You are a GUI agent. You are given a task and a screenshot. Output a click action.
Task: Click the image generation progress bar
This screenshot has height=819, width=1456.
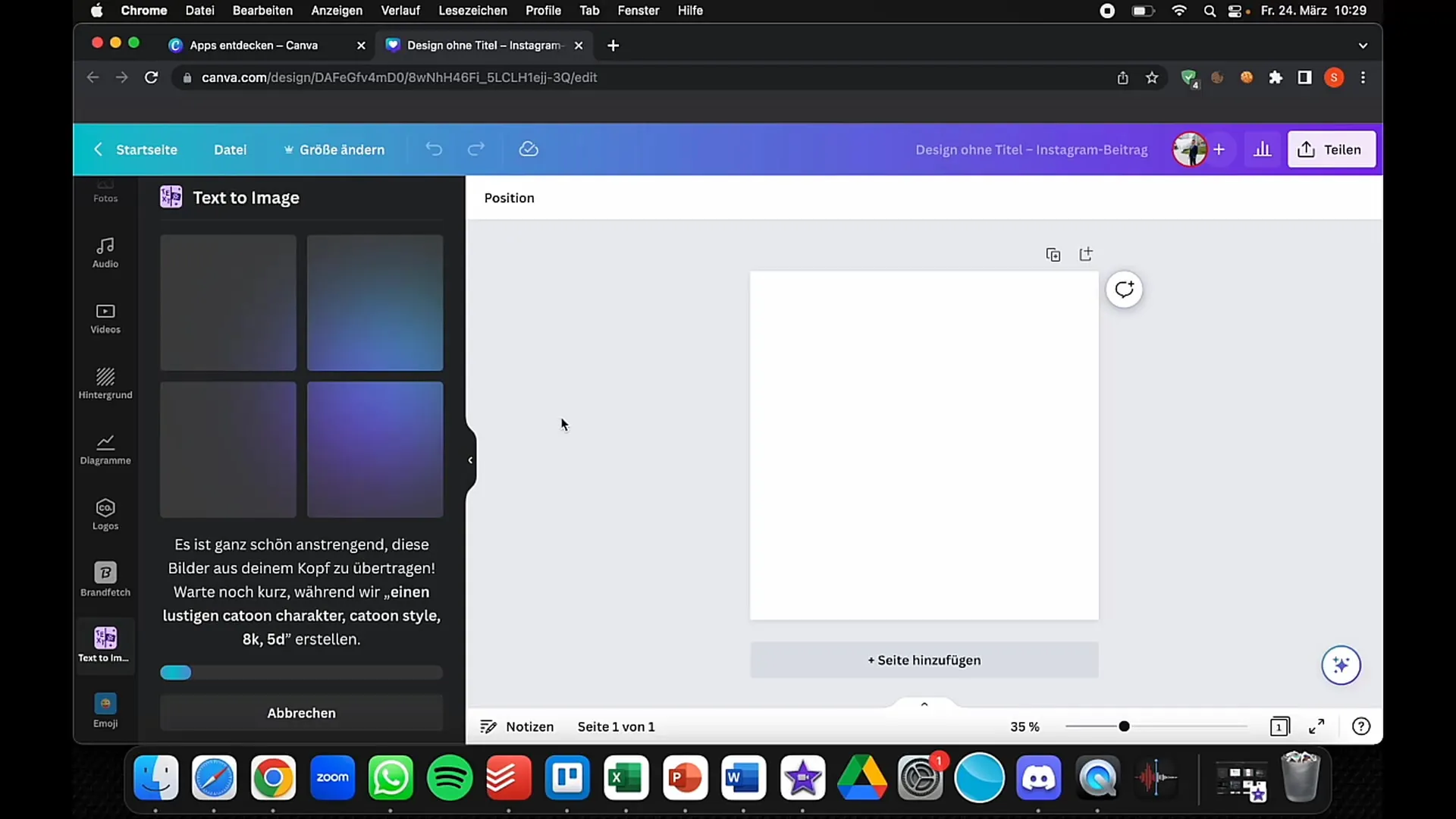pos(301,673)
